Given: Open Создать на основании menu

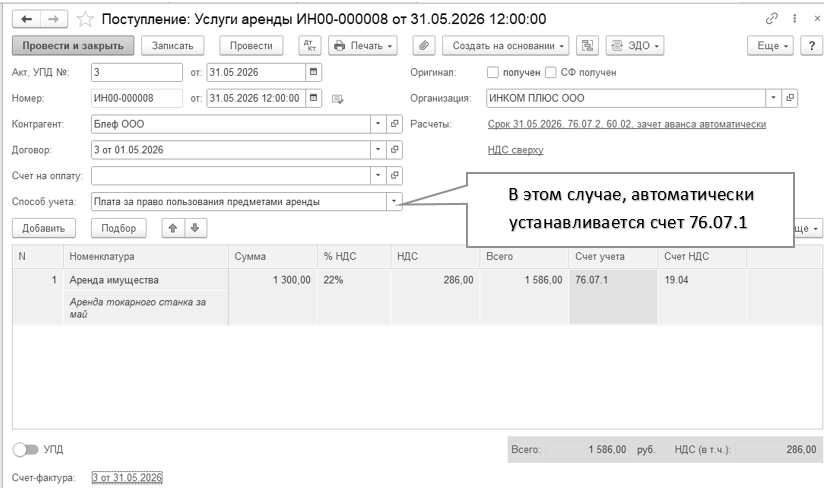Looking at the screenshot, I should point(505,46).
